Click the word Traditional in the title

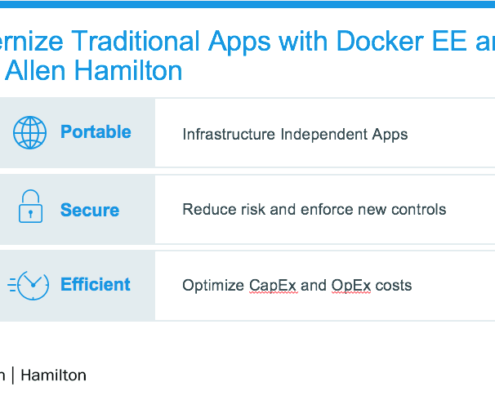135,41
